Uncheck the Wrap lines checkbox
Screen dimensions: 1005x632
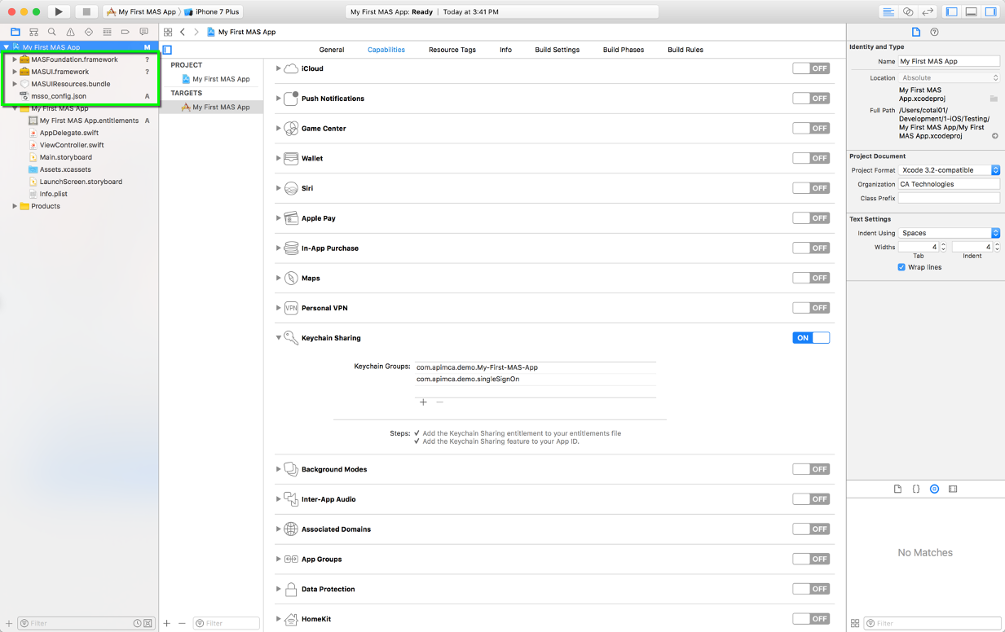(901, 267)
